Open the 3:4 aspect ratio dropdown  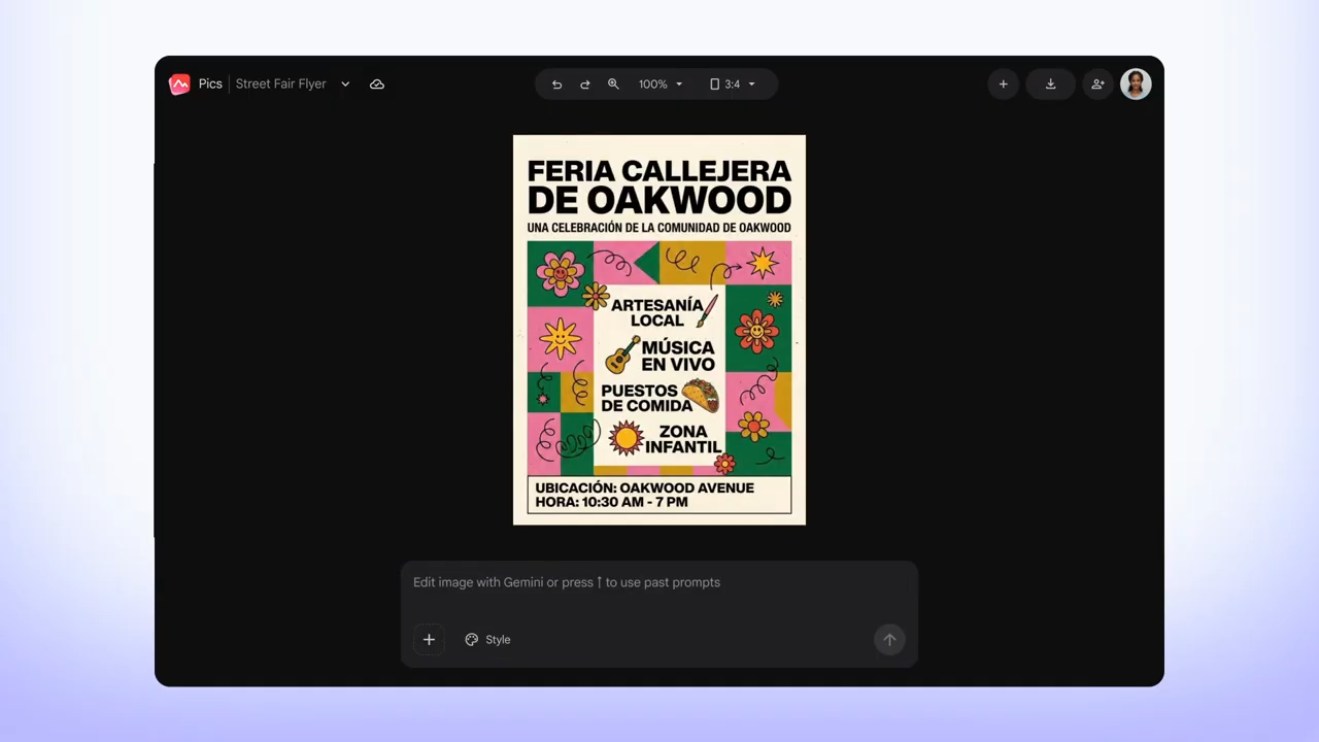(733, 84)
